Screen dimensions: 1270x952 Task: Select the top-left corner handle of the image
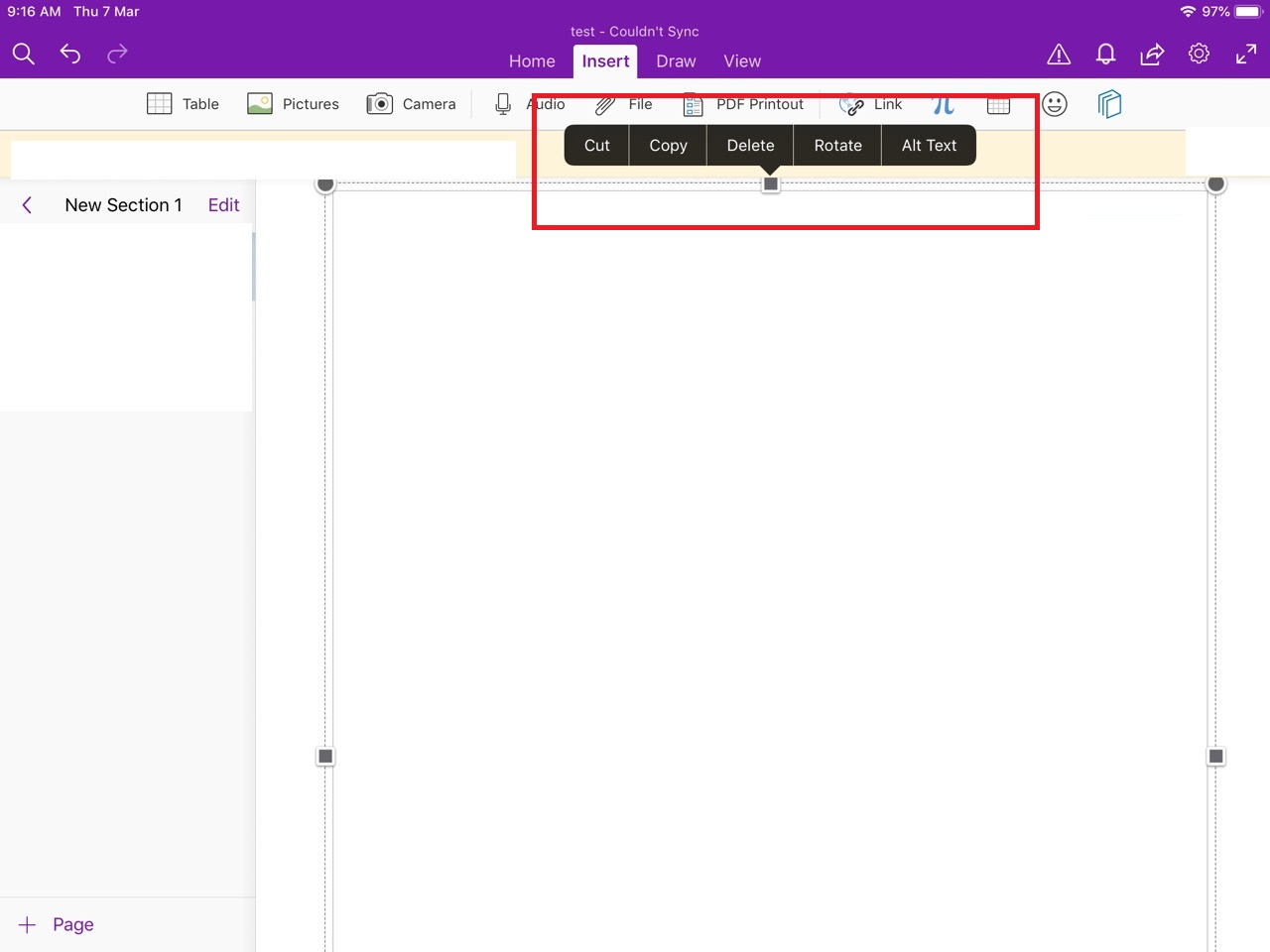(x=325, y=184)
